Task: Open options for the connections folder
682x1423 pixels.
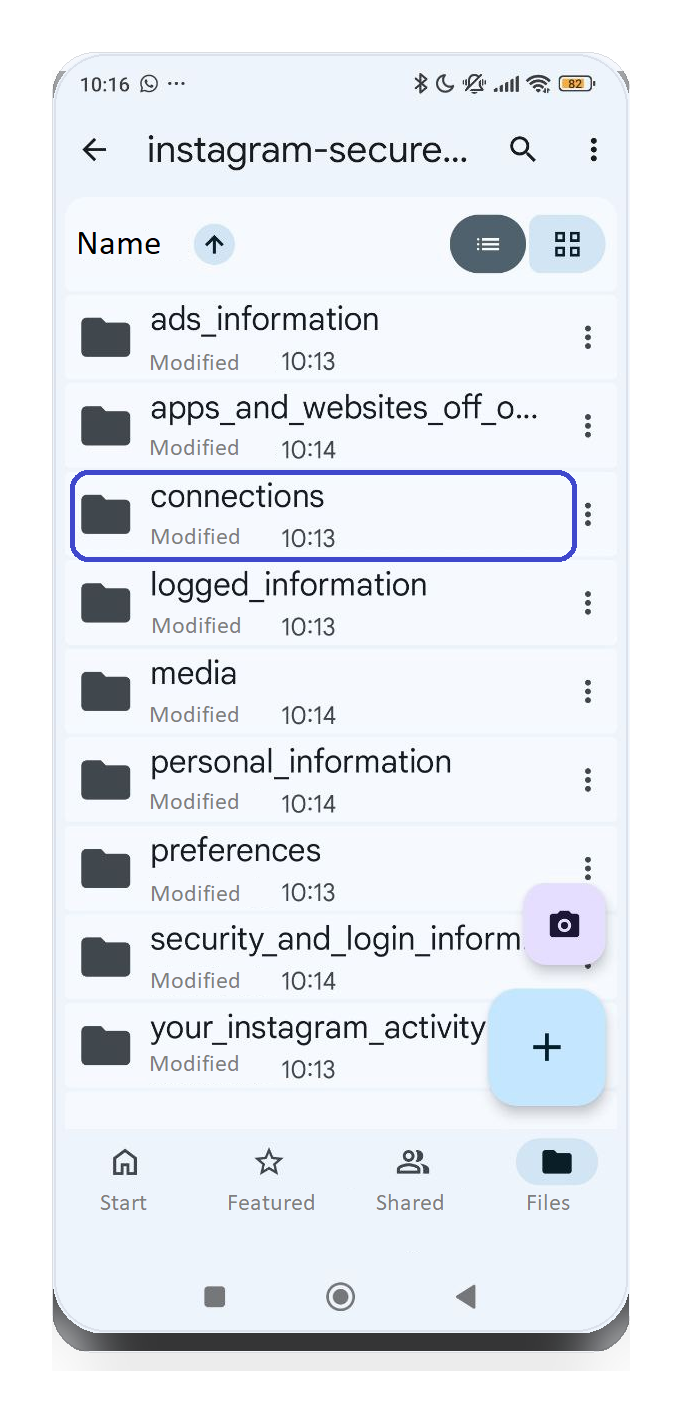Action: [588, 514]
